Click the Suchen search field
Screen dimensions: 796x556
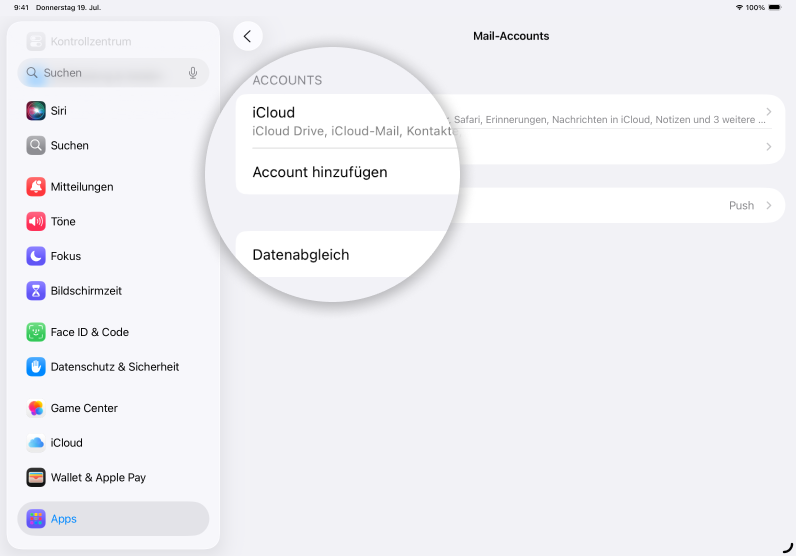coord(110,73)
